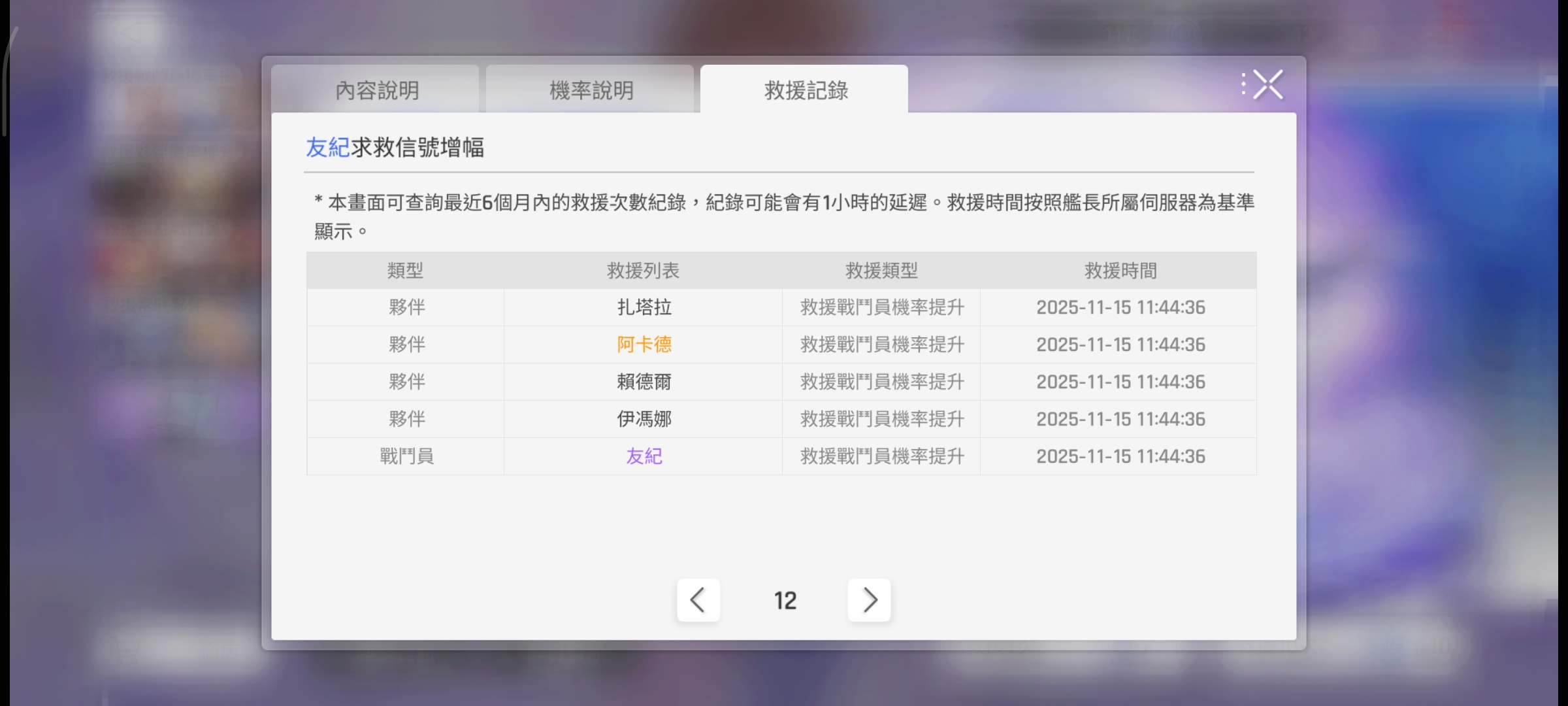This screenshot has width=1568, height=706.
Task: Select the 救援記錄 tab
Action: (x=805, y=90)
